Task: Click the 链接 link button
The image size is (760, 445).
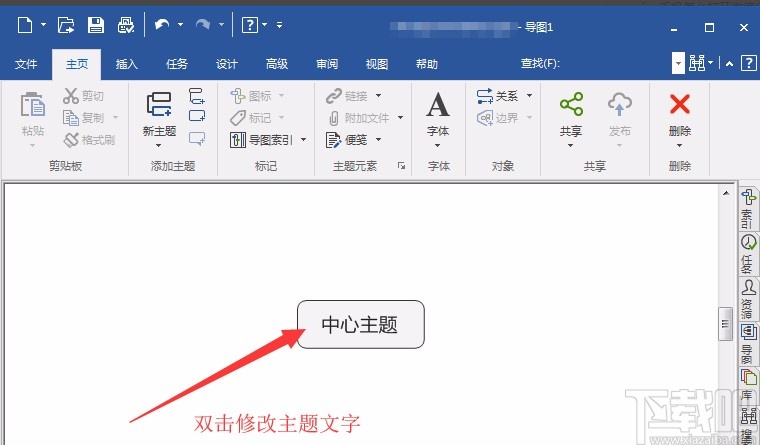Action: 347,96
